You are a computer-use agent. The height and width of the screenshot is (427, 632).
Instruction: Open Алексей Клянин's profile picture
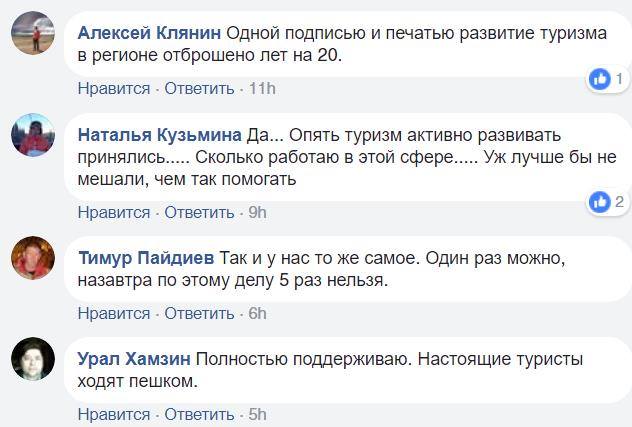32,33
